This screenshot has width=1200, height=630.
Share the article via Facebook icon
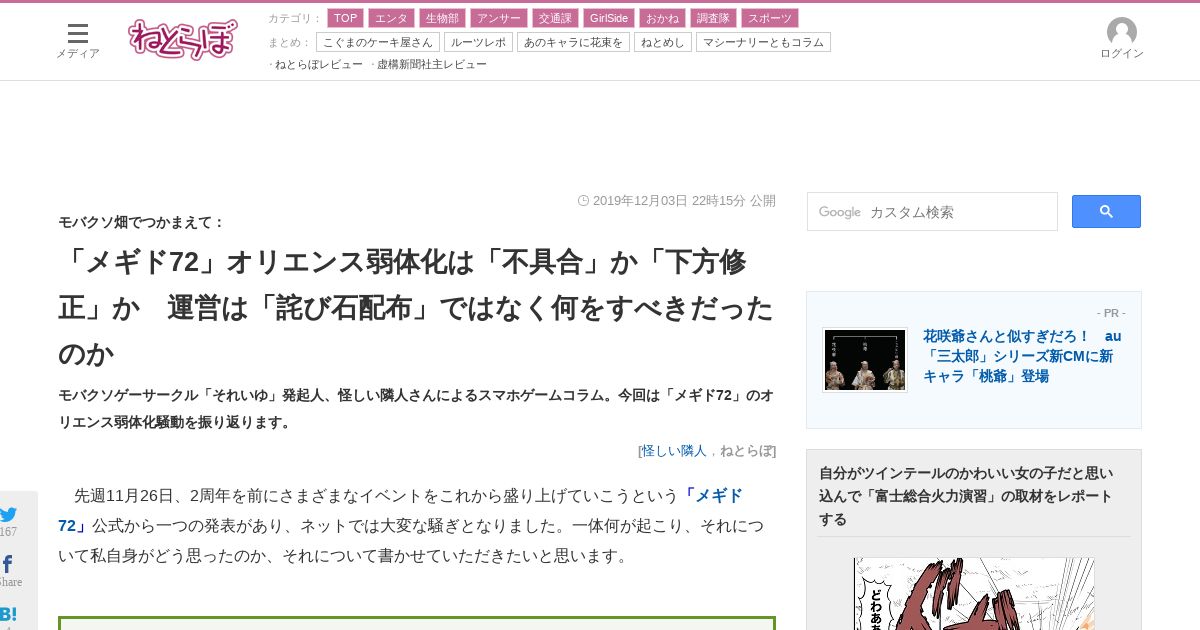tap(8, 565)
